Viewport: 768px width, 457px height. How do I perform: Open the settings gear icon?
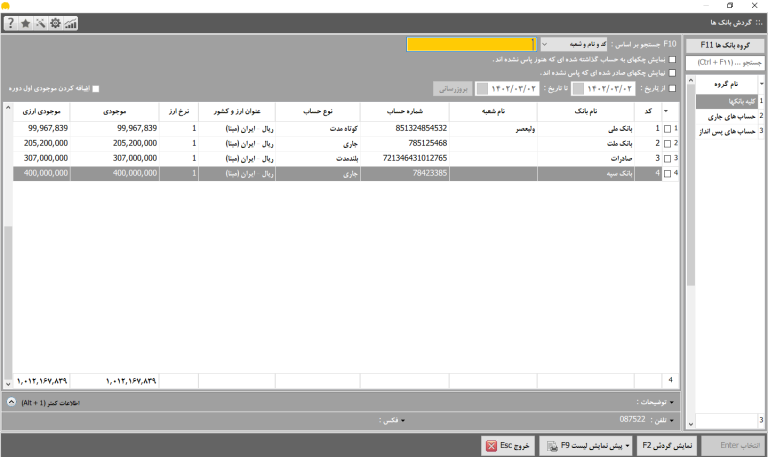click(x=55, y=23)
